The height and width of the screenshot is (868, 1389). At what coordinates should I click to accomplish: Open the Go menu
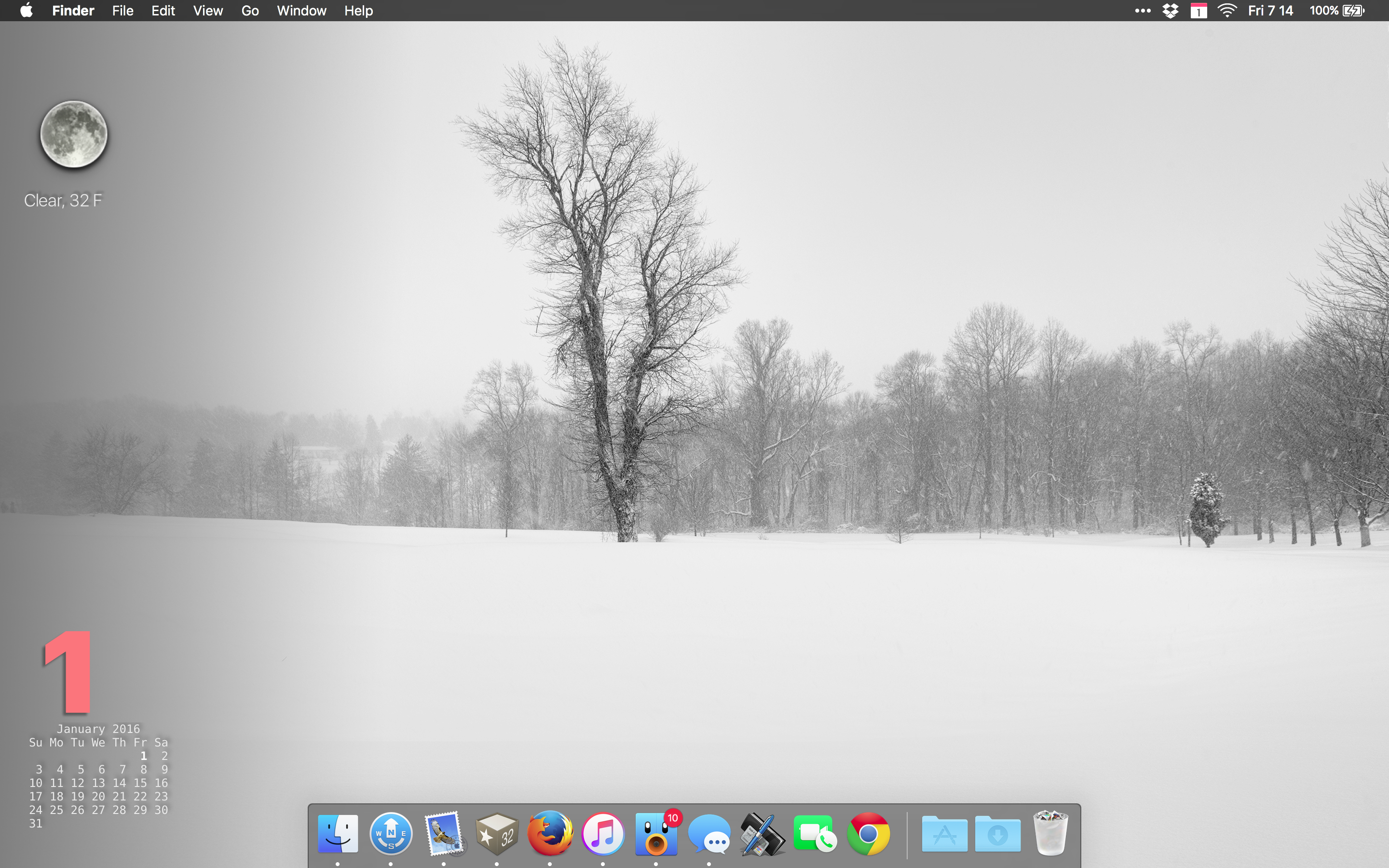(x=250, y=11)
